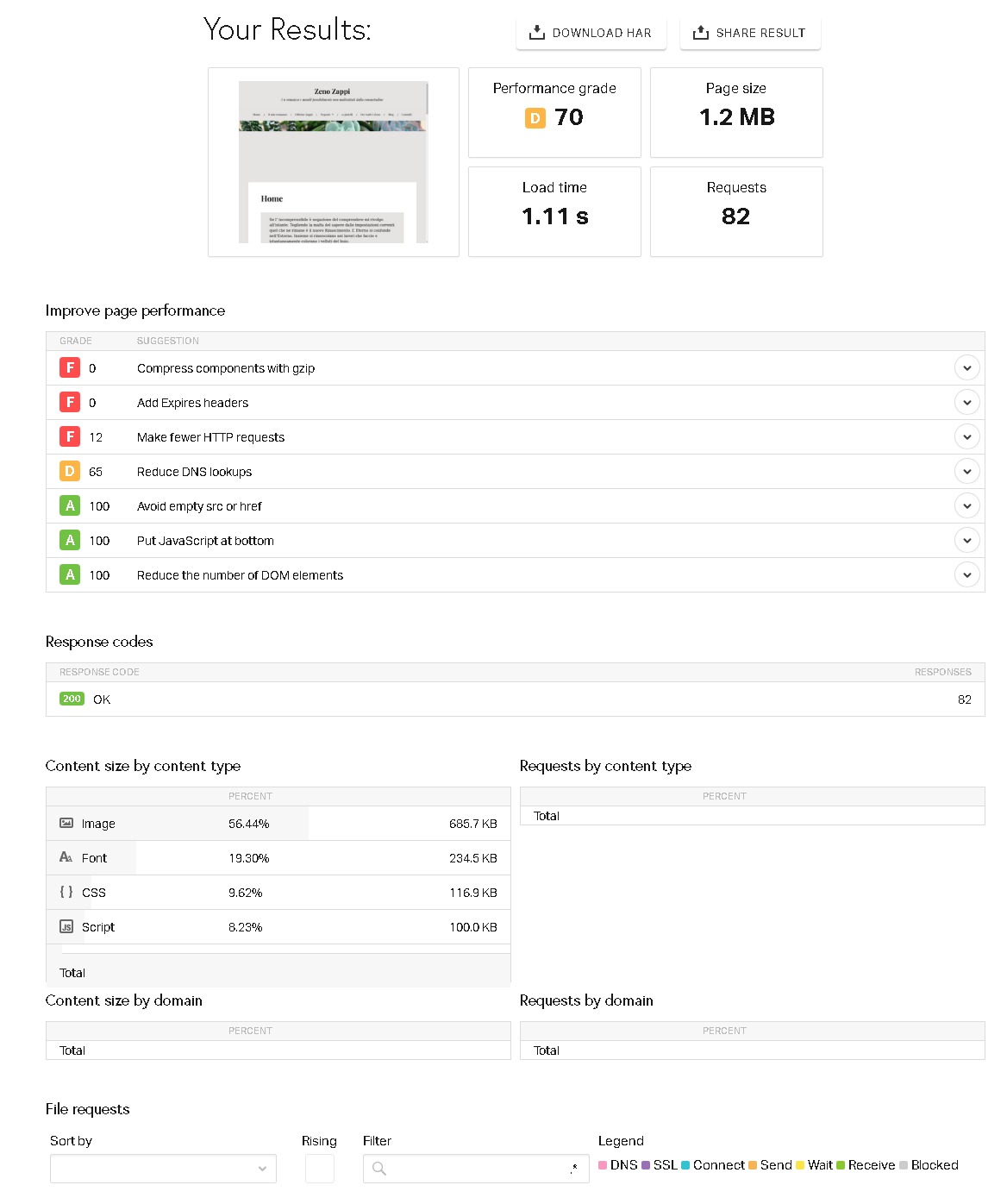Expand the 'Make fewer HTTP requests' chevron

966,437
